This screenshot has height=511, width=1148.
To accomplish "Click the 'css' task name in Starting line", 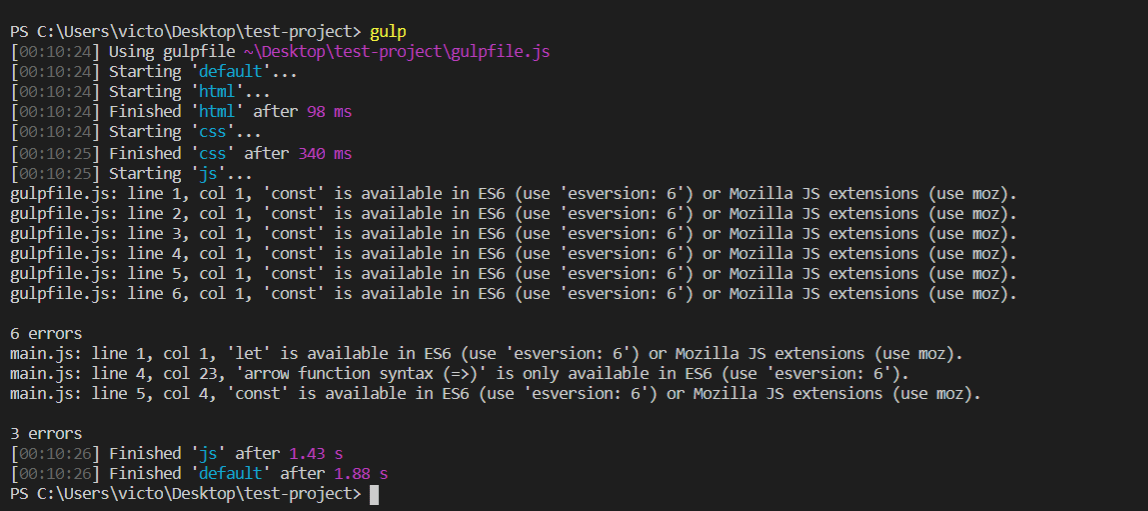I will point(213,133).
